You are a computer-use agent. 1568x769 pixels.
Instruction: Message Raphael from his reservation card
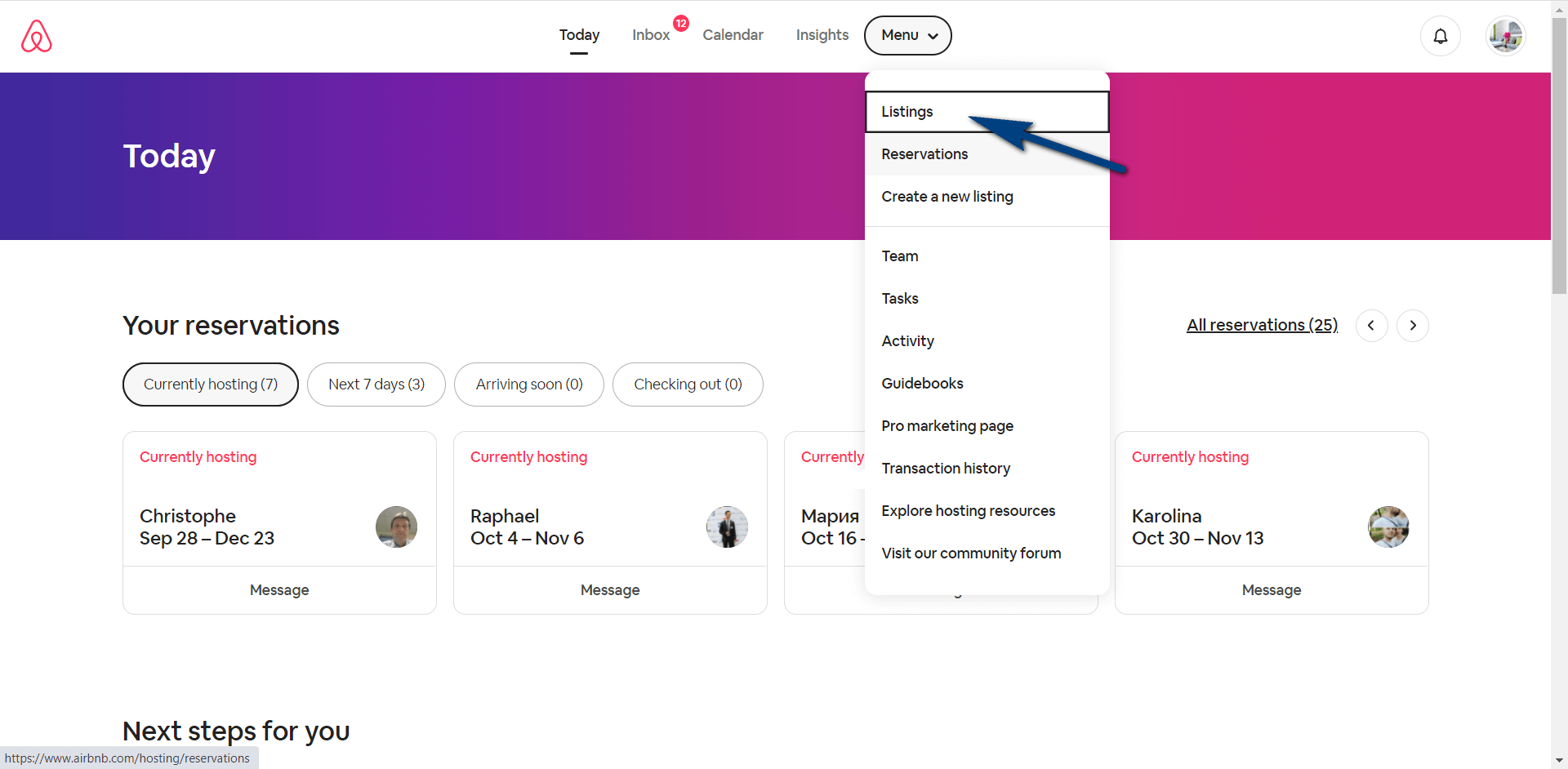(x=610, y=590)
